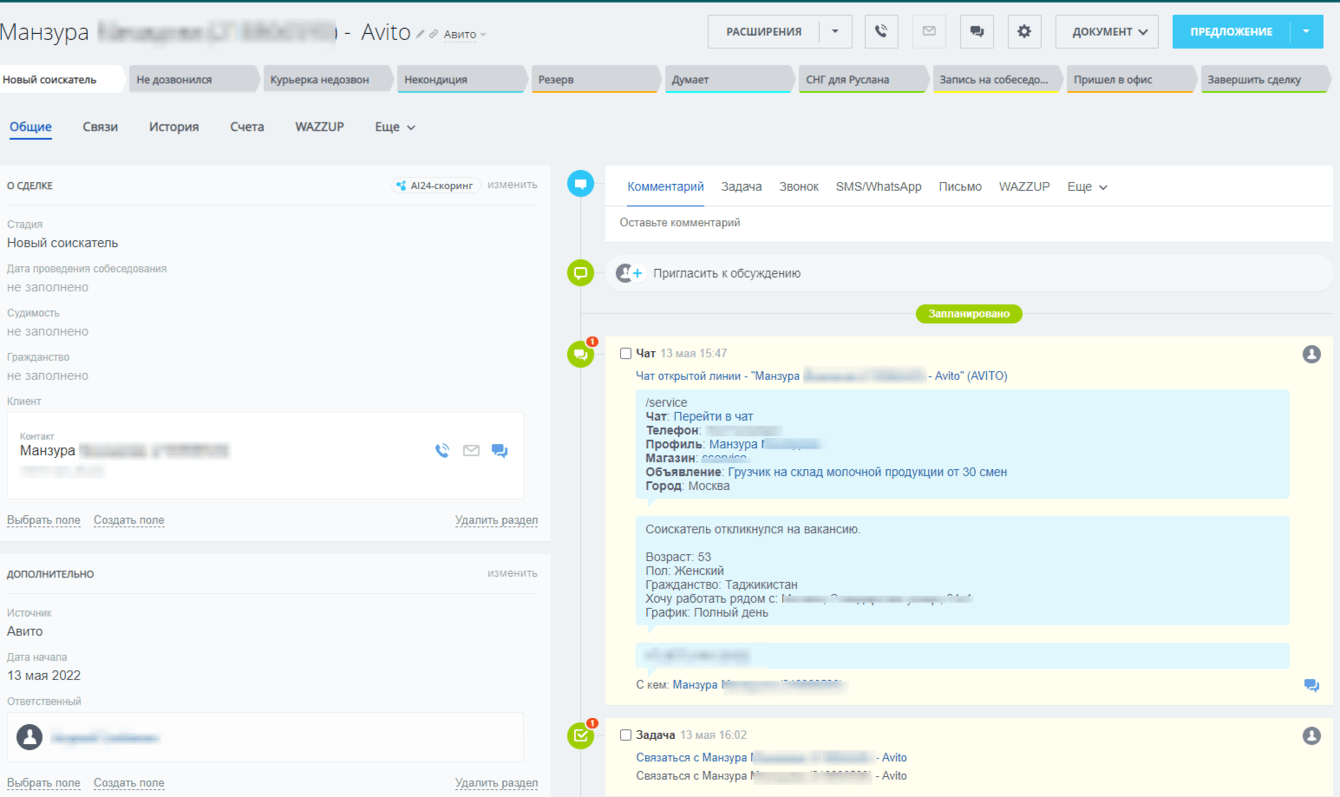
Task: Click the не заполнено value under Гражданство
Action: click(48, 376)
